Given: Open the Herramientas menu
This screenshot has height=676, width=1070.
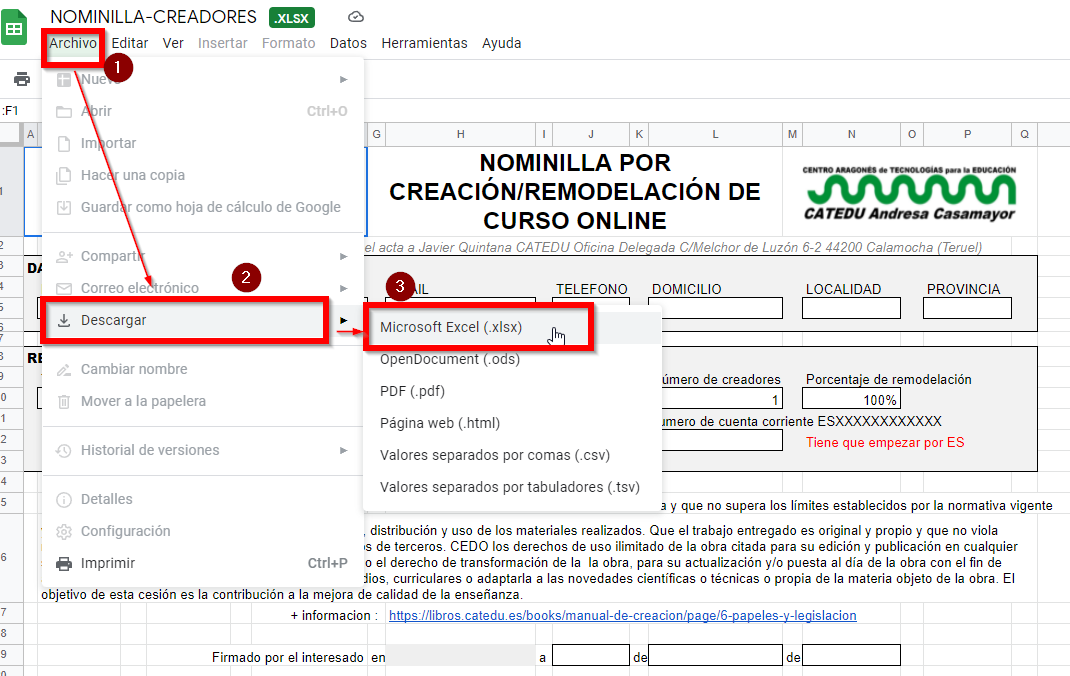Looking at the screenshot, I should tap(424, 43).
